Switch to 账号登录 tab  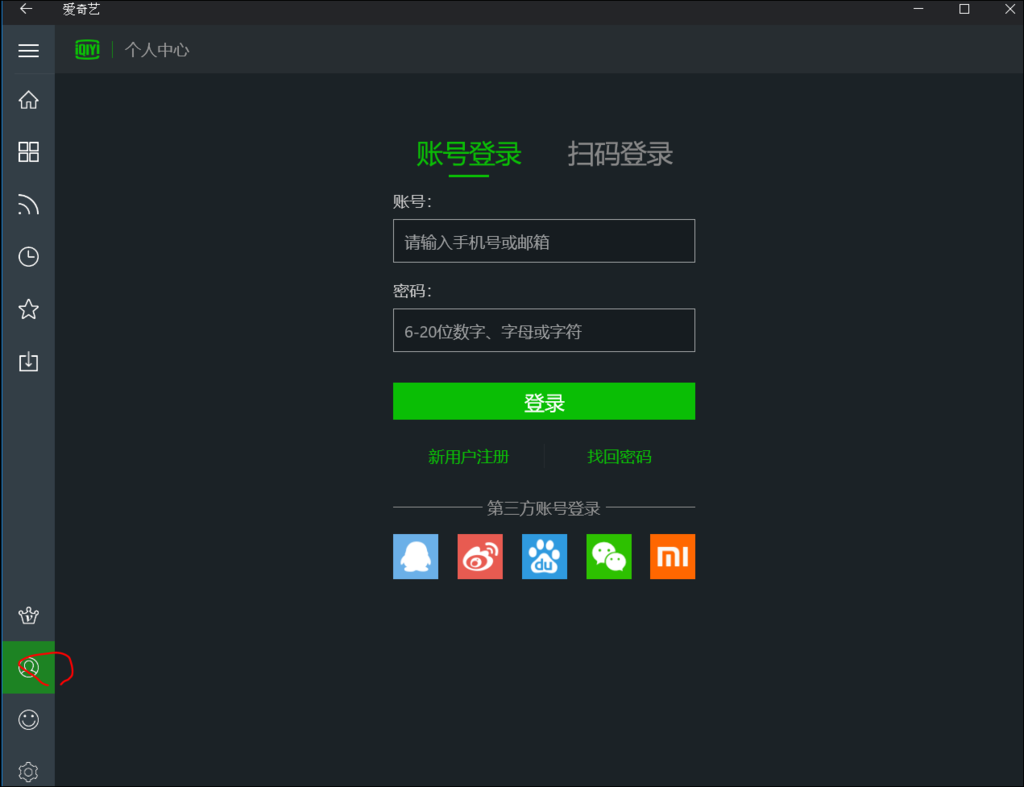[468, 154]
